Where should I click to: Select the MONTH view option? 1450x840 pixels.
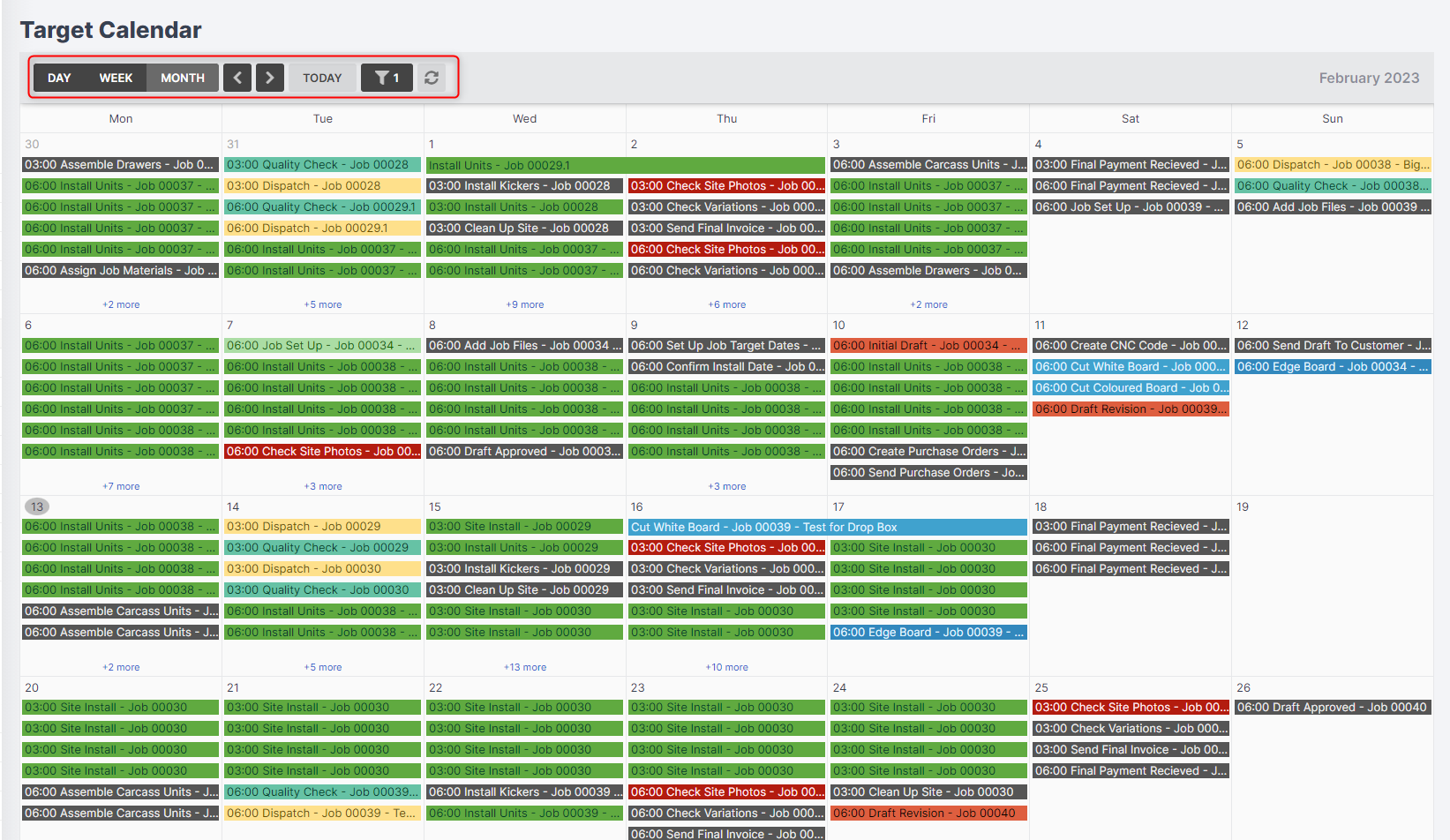[x=182, y=78]
